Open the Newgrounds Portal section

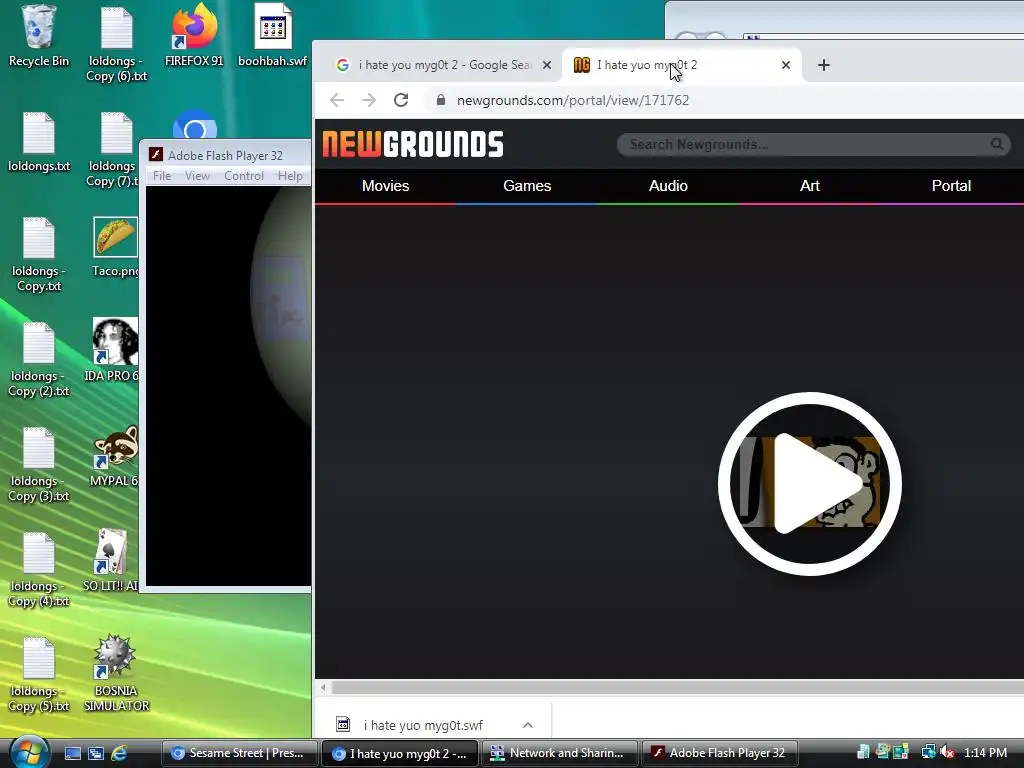(x=951, y=185)
